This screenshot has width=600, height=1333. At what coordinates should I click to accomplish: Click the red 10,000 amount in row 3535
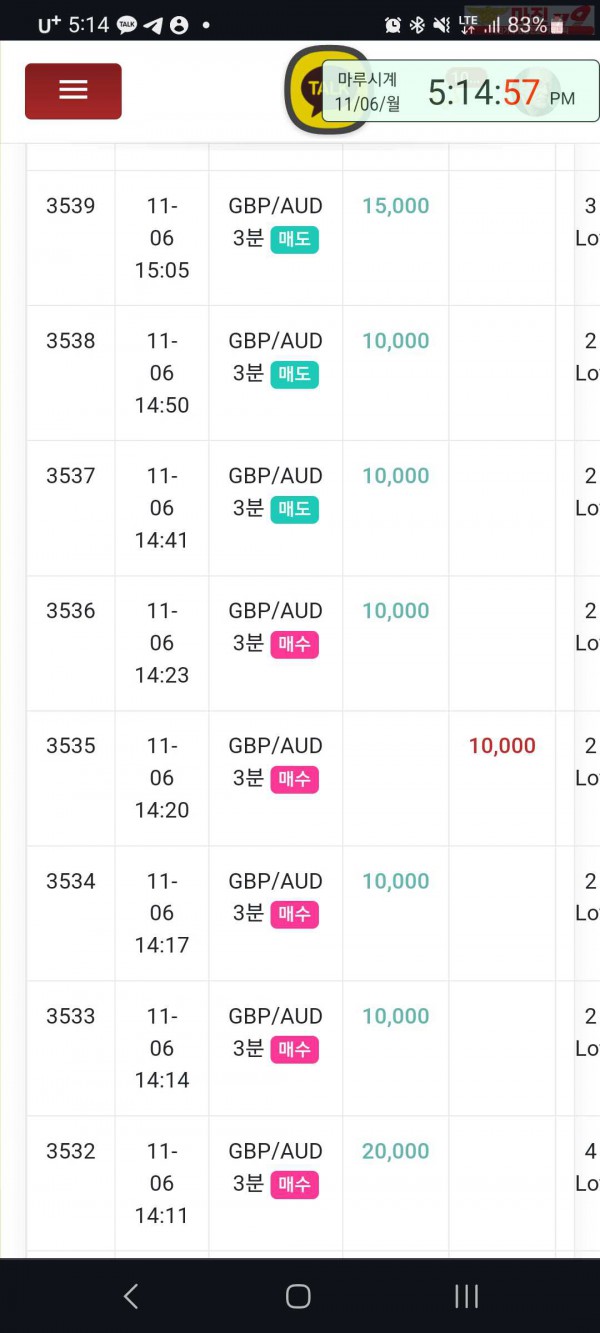(502, 746)
